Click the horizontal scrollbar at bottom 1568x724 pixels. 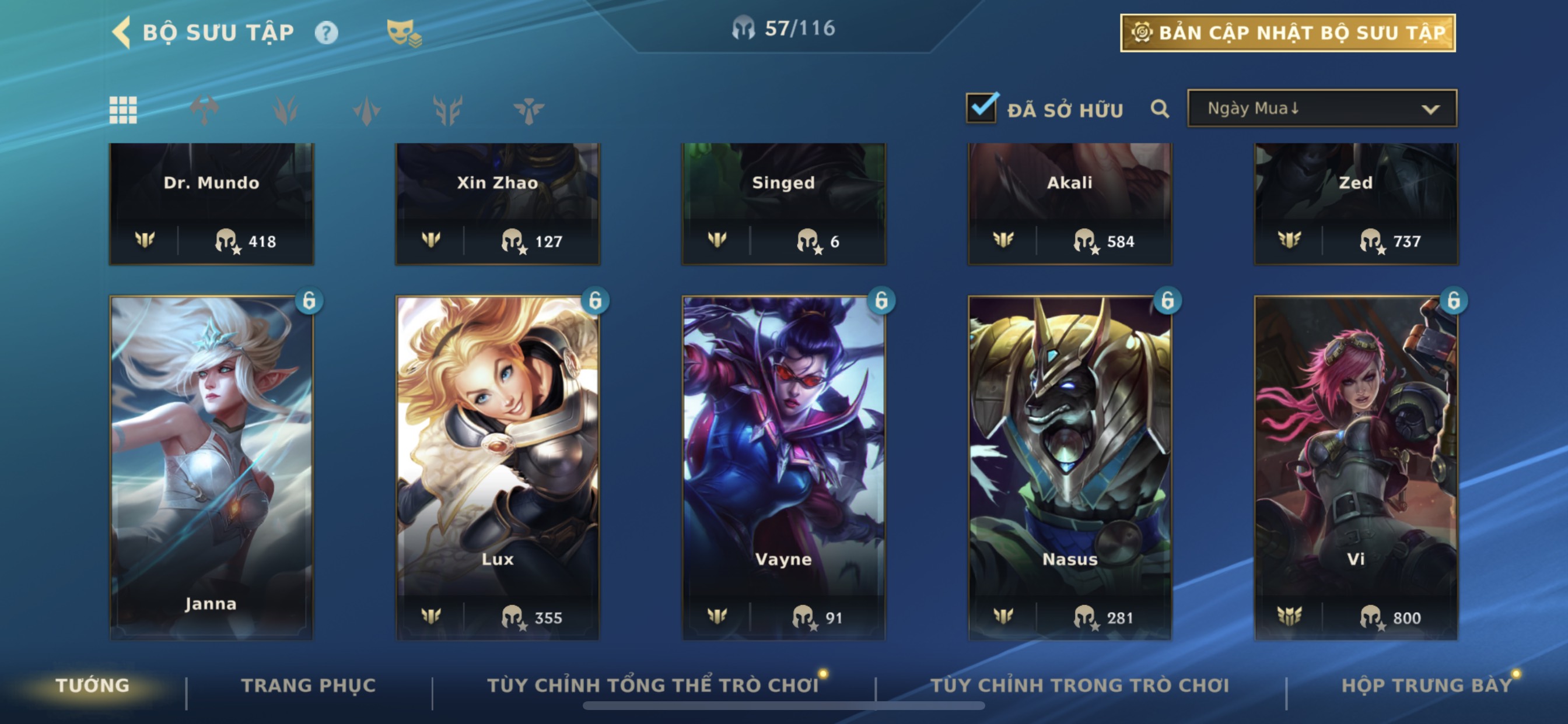(784, 706)
